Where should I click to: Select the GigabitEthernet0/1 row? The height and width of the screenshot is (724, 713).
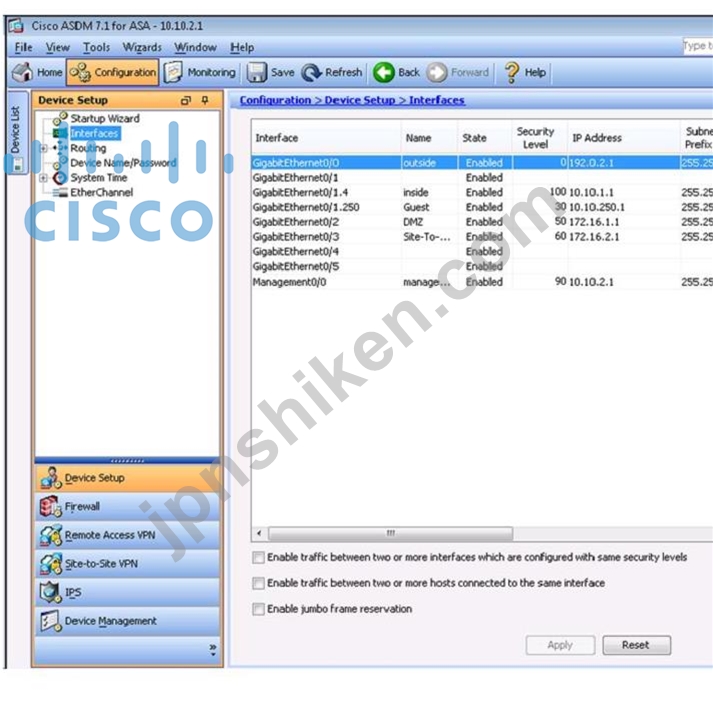[x=482, y=178]
